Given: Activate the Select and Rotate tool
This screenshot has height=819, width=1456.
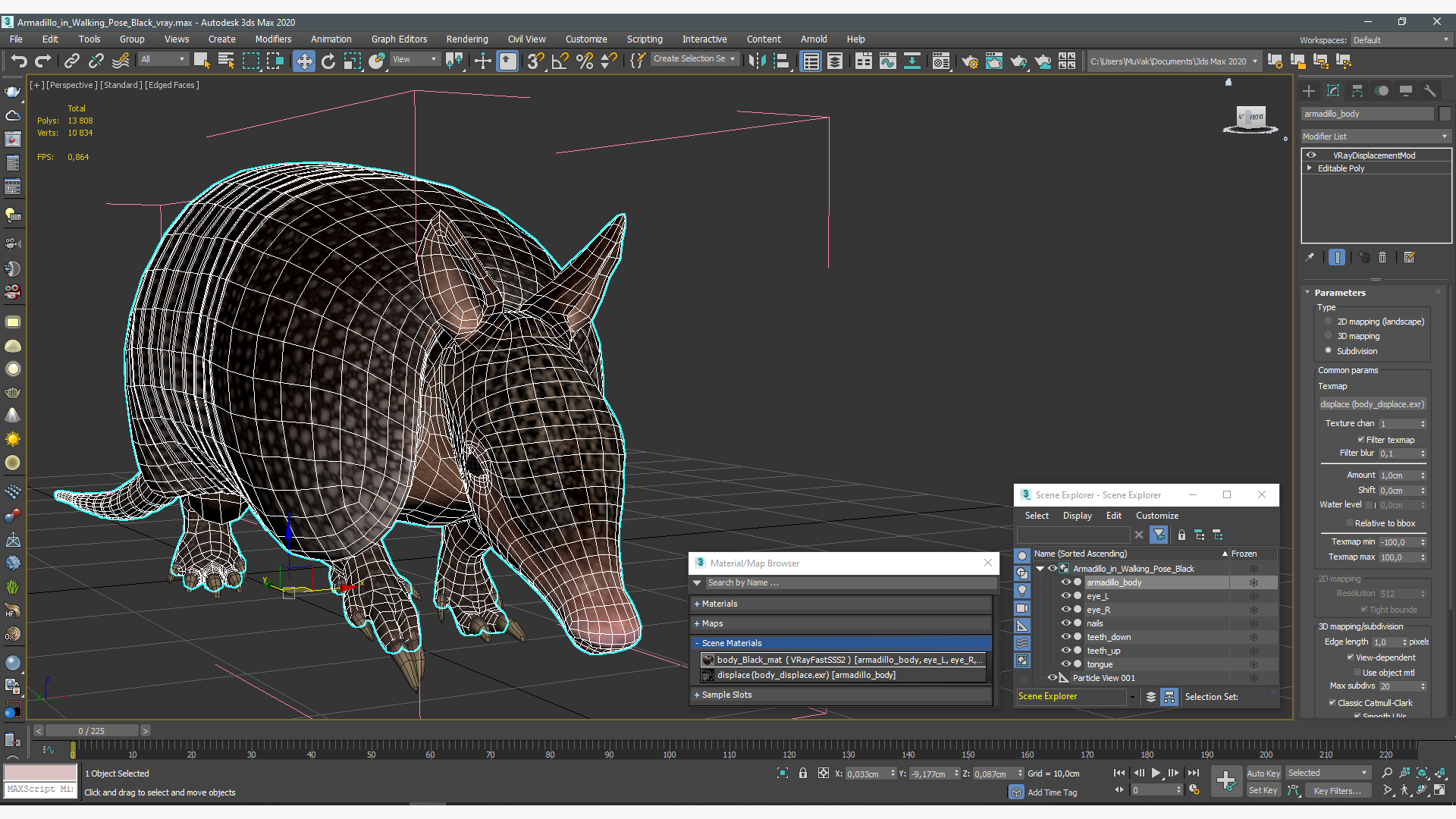Looking at the screenshot, I should (x=328, y=61).
